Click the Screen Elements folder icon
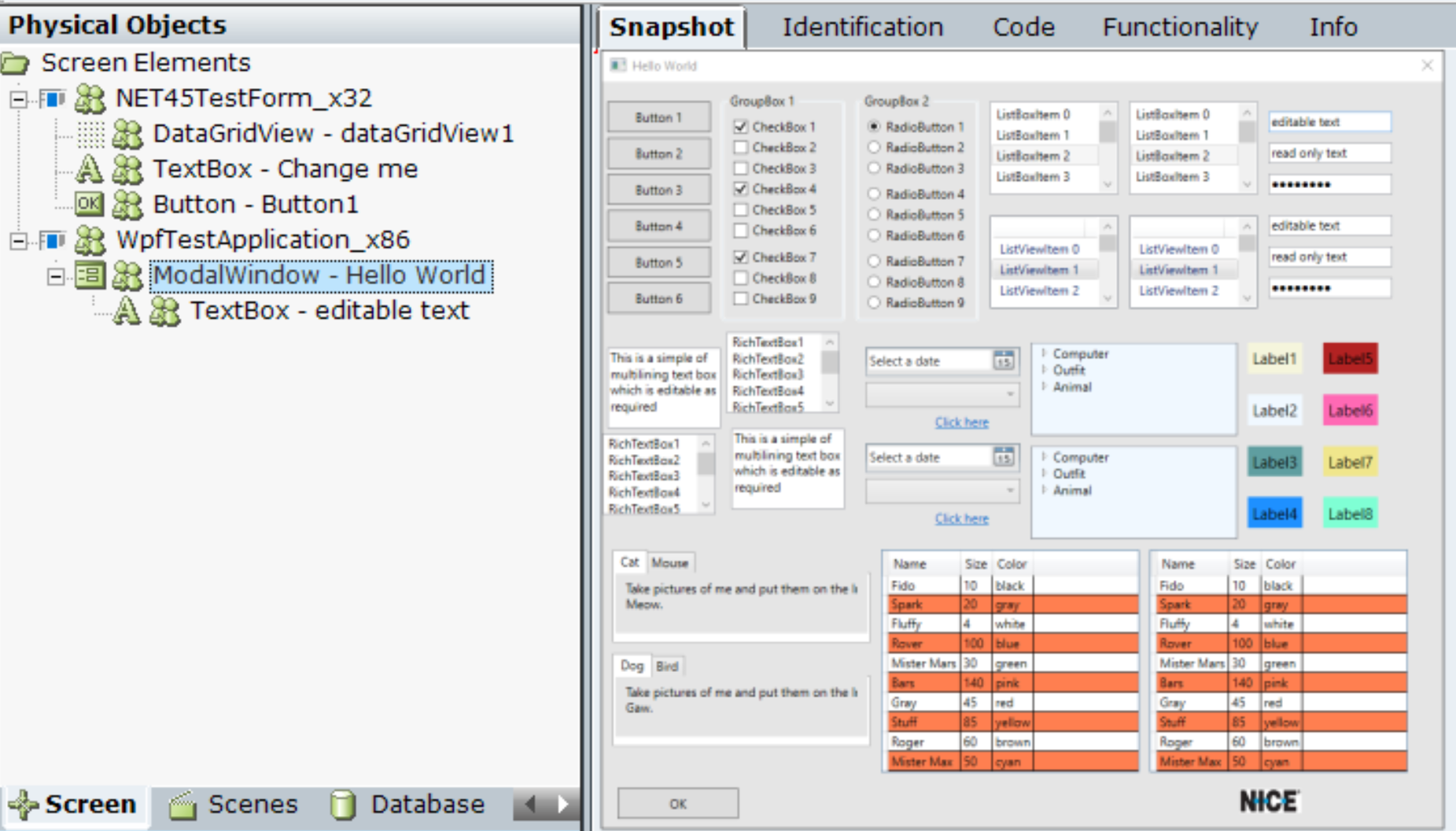1456x831 pixels. point(16,63)
